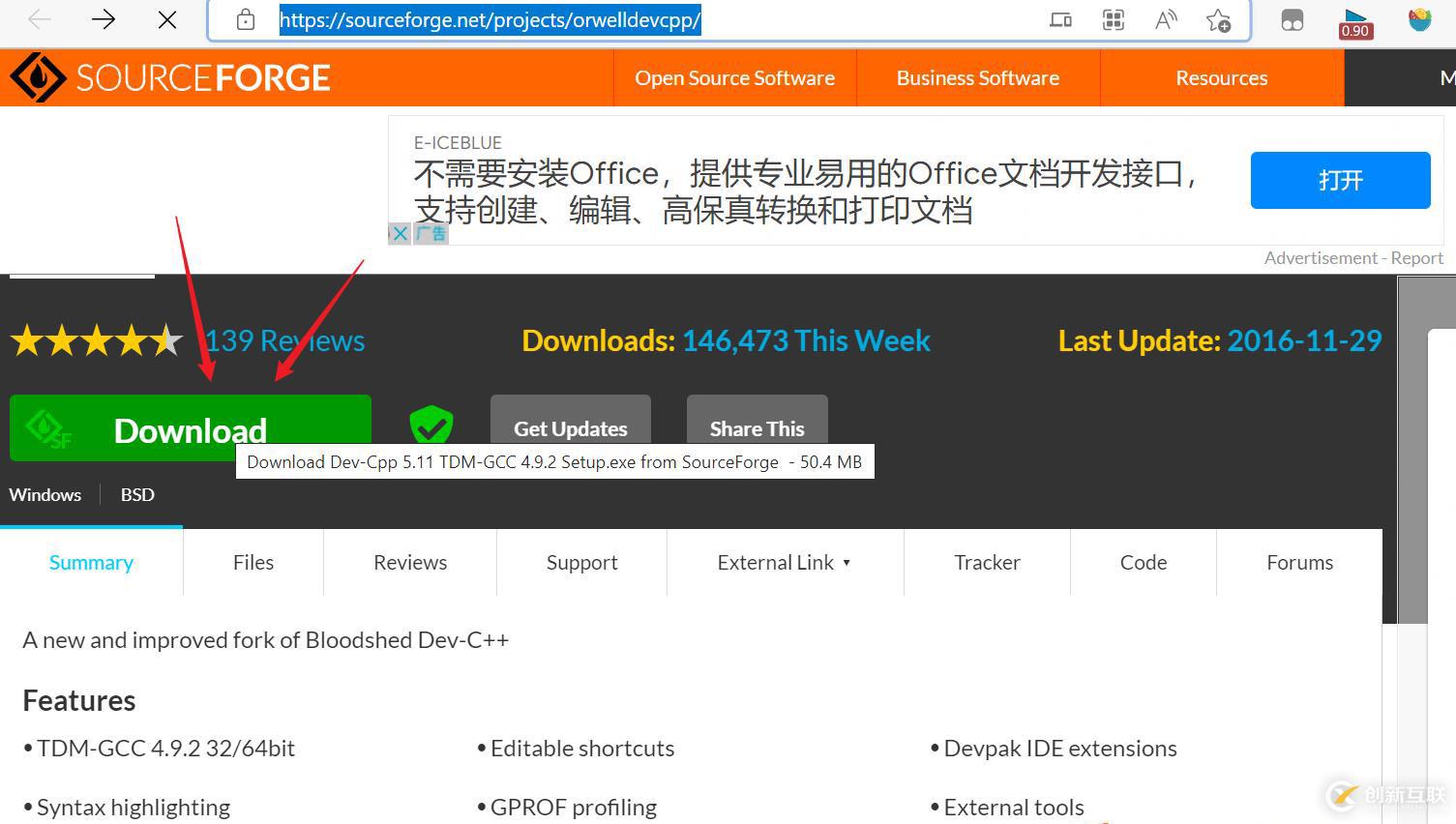1456x824 pixels.
Task: Click 'GPROF profiling' feature text
Action: pyautogui.click(x=574, y=808)
